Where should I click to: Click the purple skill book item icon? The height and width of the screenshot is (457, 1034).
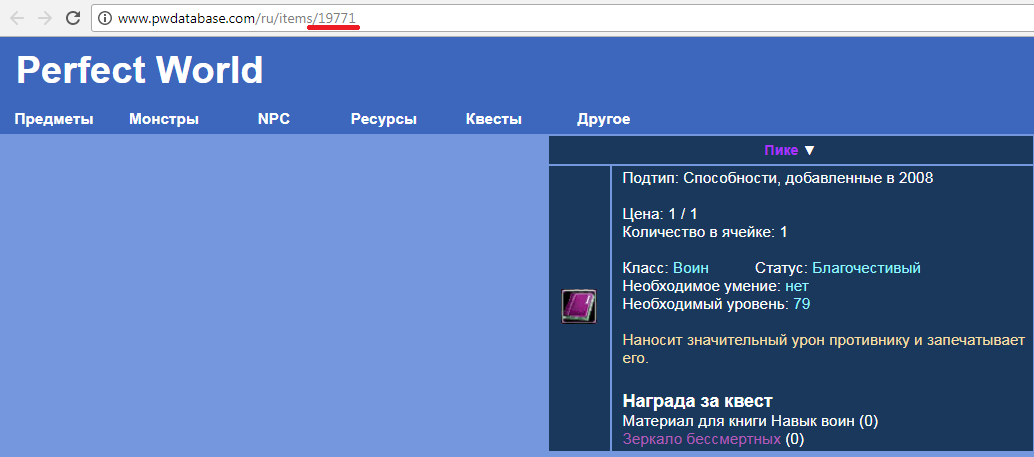(x=579, y=307)
